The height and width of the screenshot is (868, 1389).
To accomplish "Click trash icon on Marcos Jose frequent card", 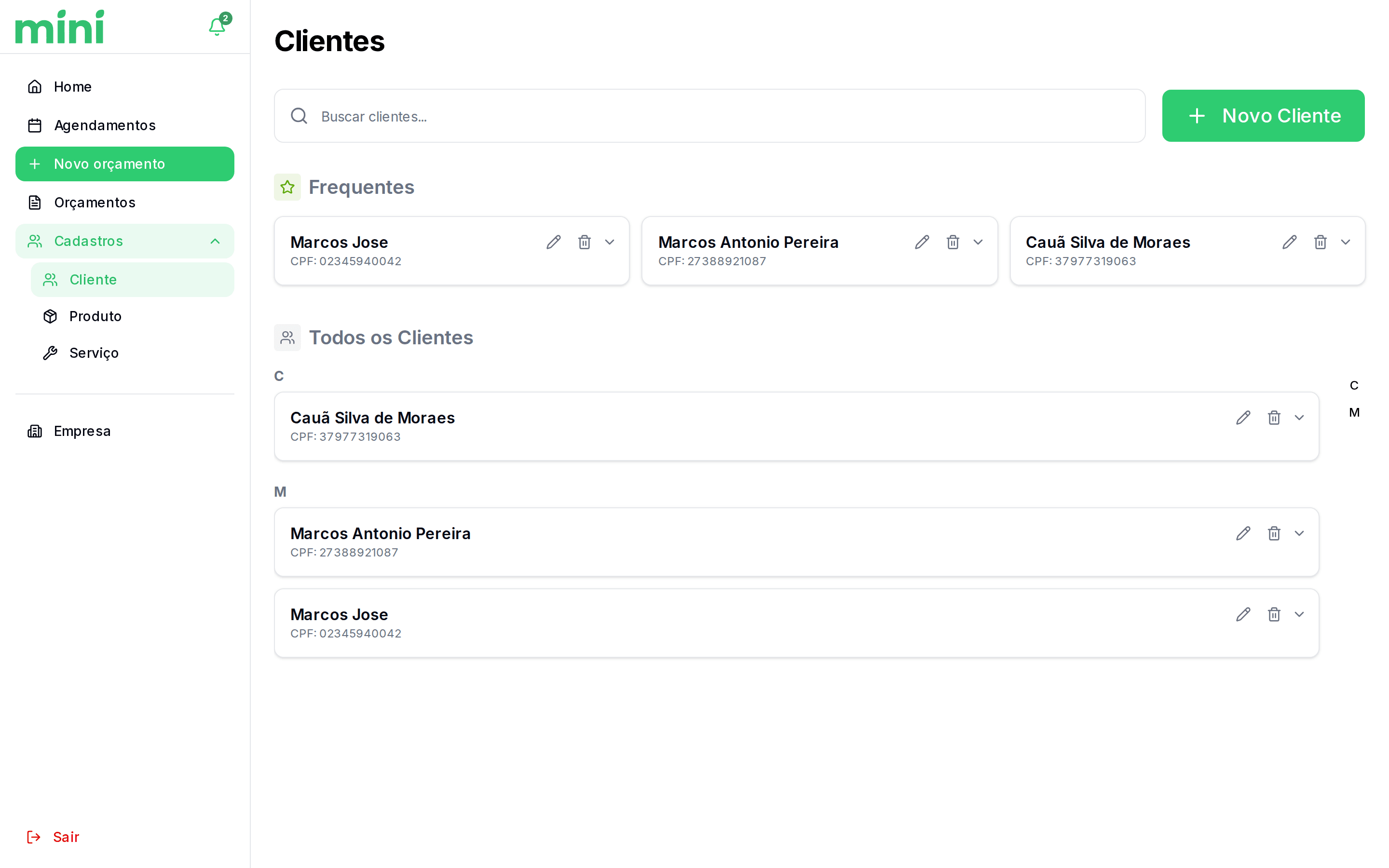I will (585, 242).
